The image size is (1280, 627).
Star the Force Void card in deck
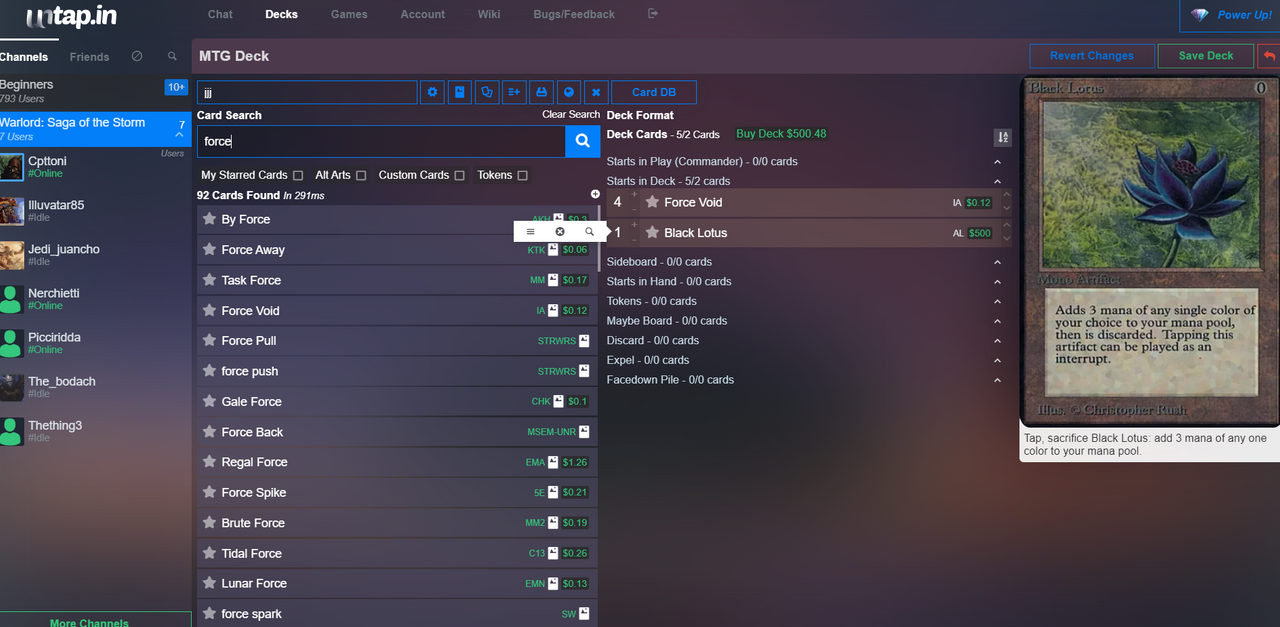(x=652, y=202)
